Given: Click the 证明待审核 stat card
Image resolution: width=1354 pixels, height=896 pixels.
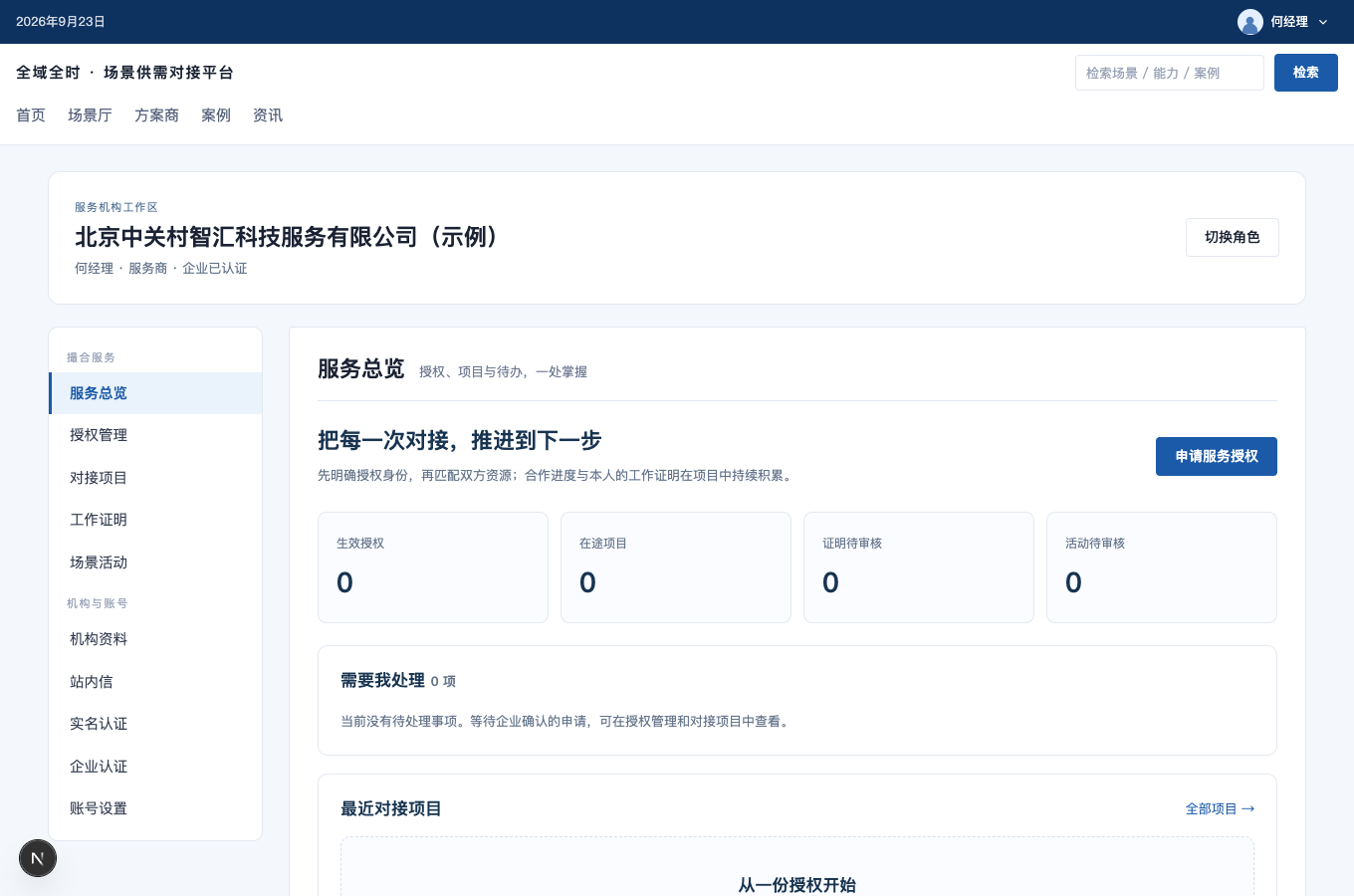Looking at the screenshot, I should pos(919,567).
